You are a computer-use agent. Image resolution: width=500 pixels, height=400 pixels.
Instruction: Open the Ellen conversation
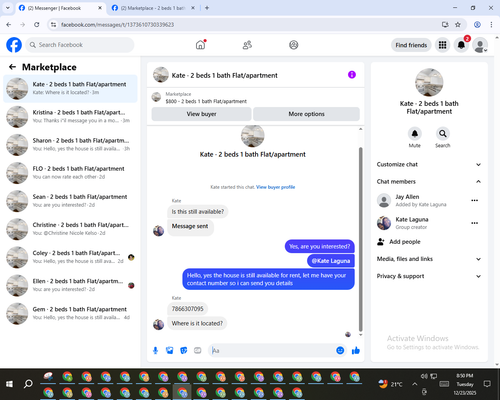[70, 285]
